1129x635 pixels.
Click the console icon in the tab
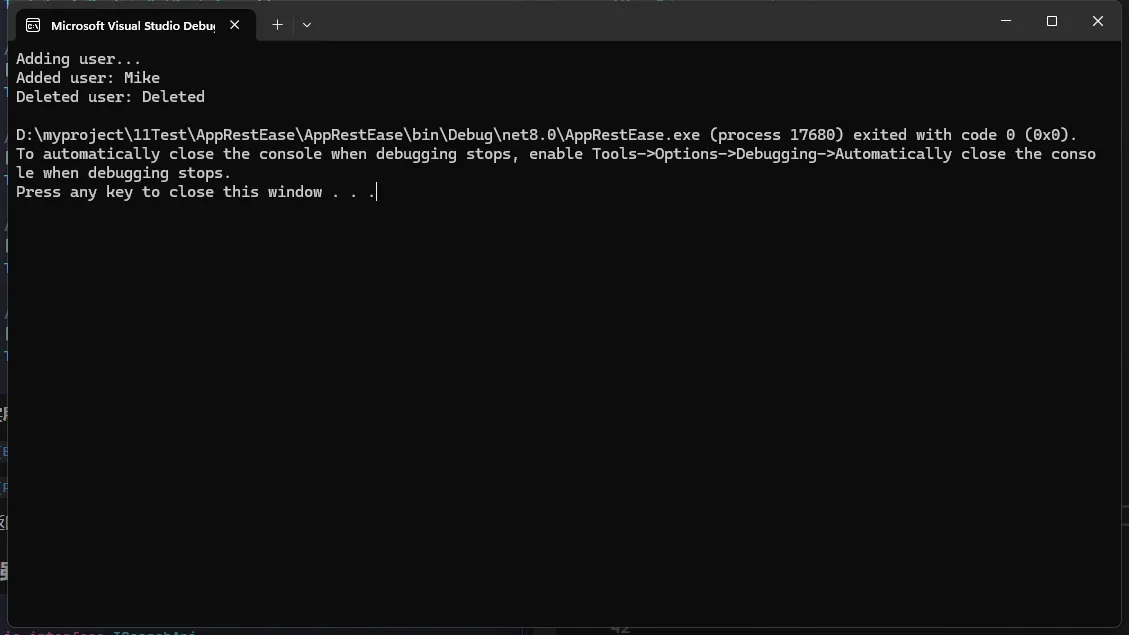point(33,25)
